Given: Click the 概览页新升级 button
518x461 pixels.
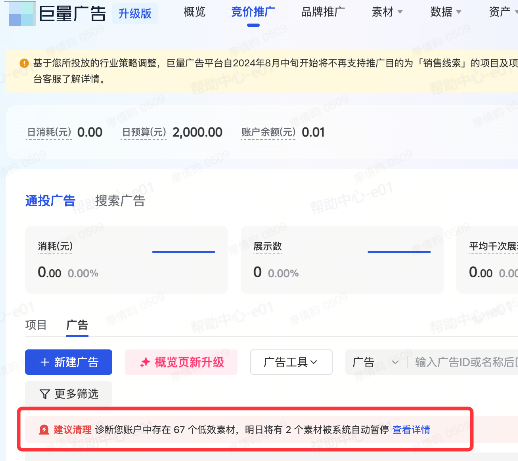Looking at the screenshot, I should (x=181, y=362).
